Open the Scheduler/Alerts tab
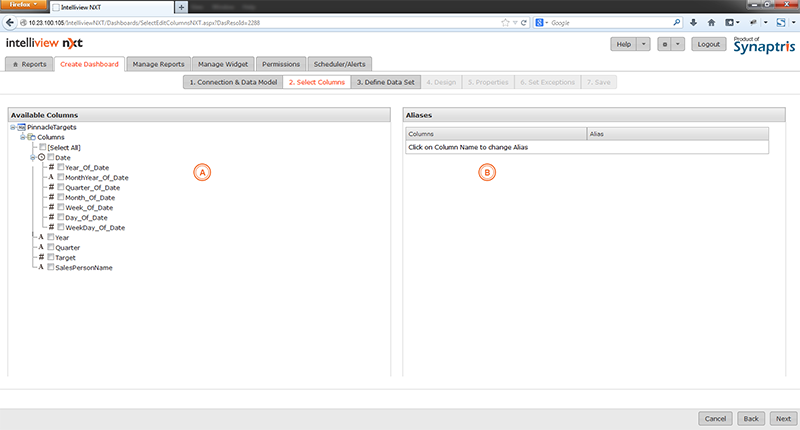800x430 pixels. click(343, 64)
